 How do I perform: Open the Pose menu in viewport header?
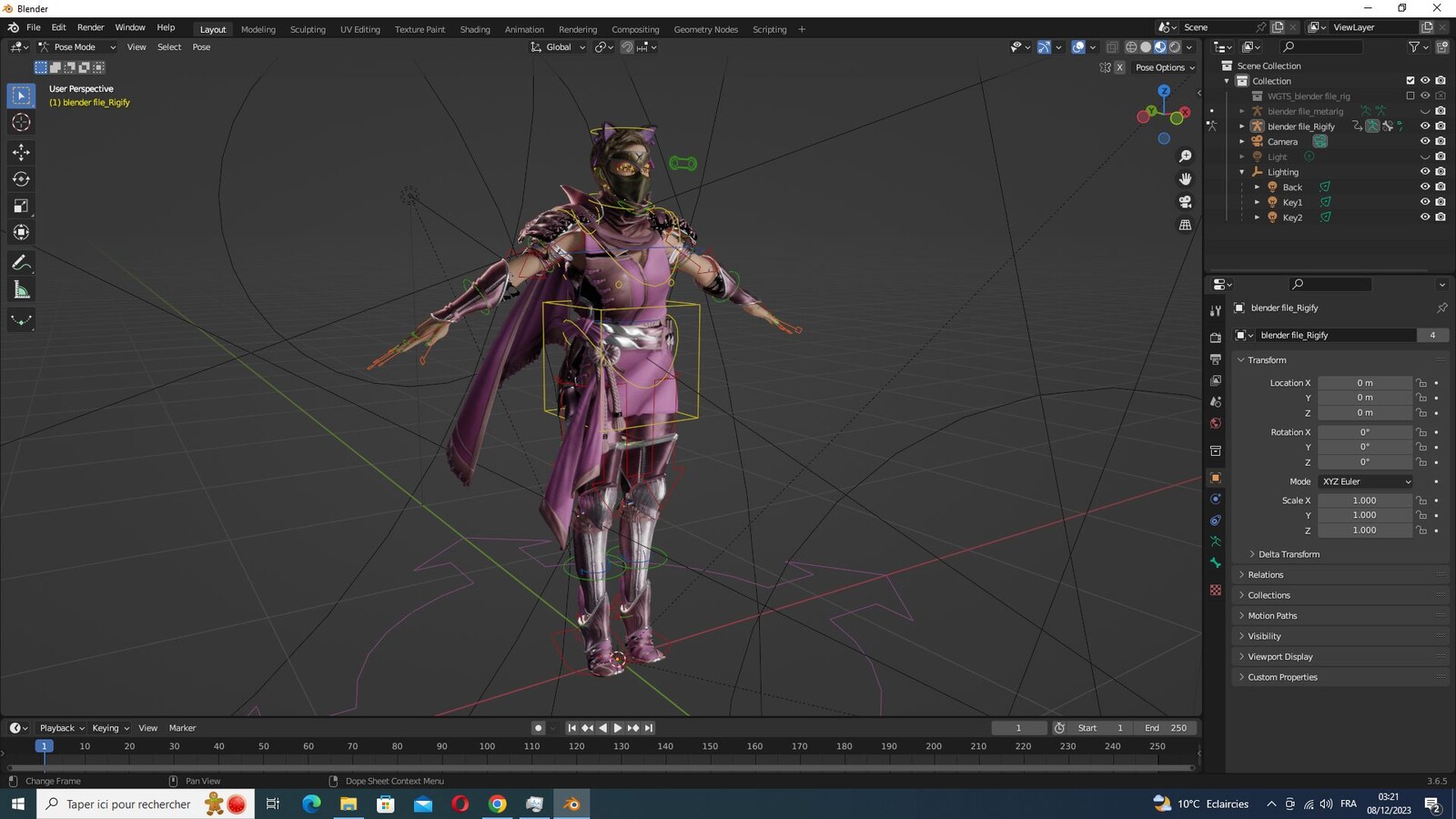[x=201, y=47]
